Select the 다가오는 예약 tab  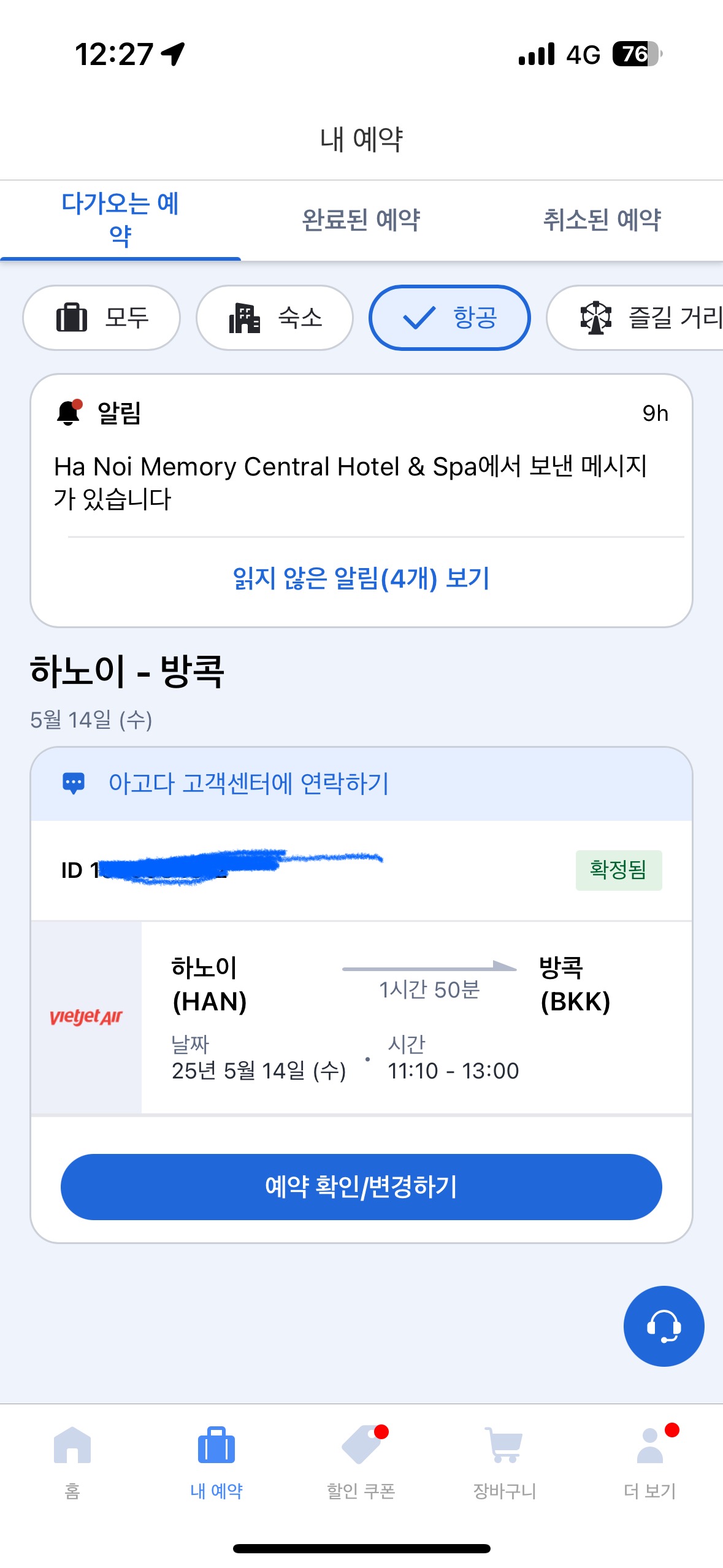[x=120, y=220]
